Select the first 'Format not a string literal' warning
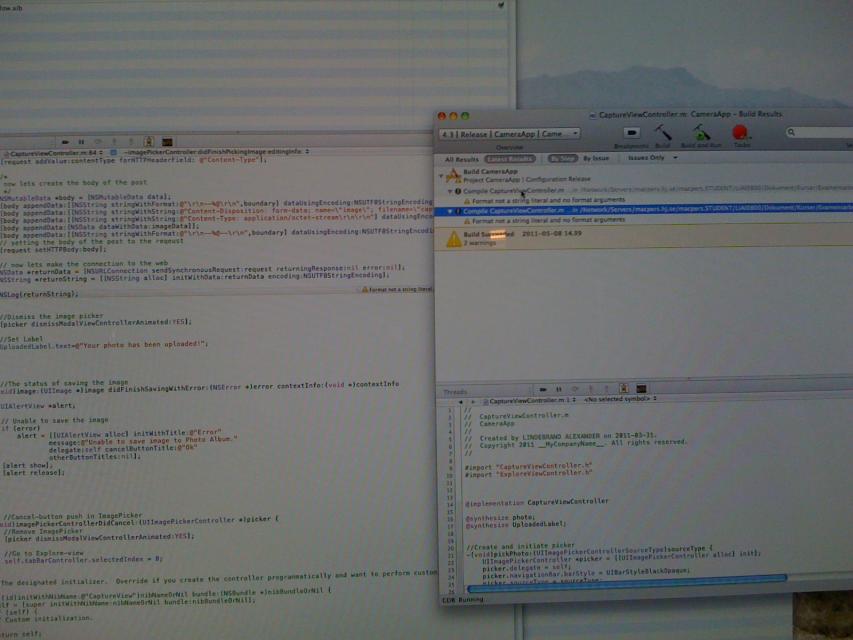This screenshot has height=640, width=853. (548, 200)
